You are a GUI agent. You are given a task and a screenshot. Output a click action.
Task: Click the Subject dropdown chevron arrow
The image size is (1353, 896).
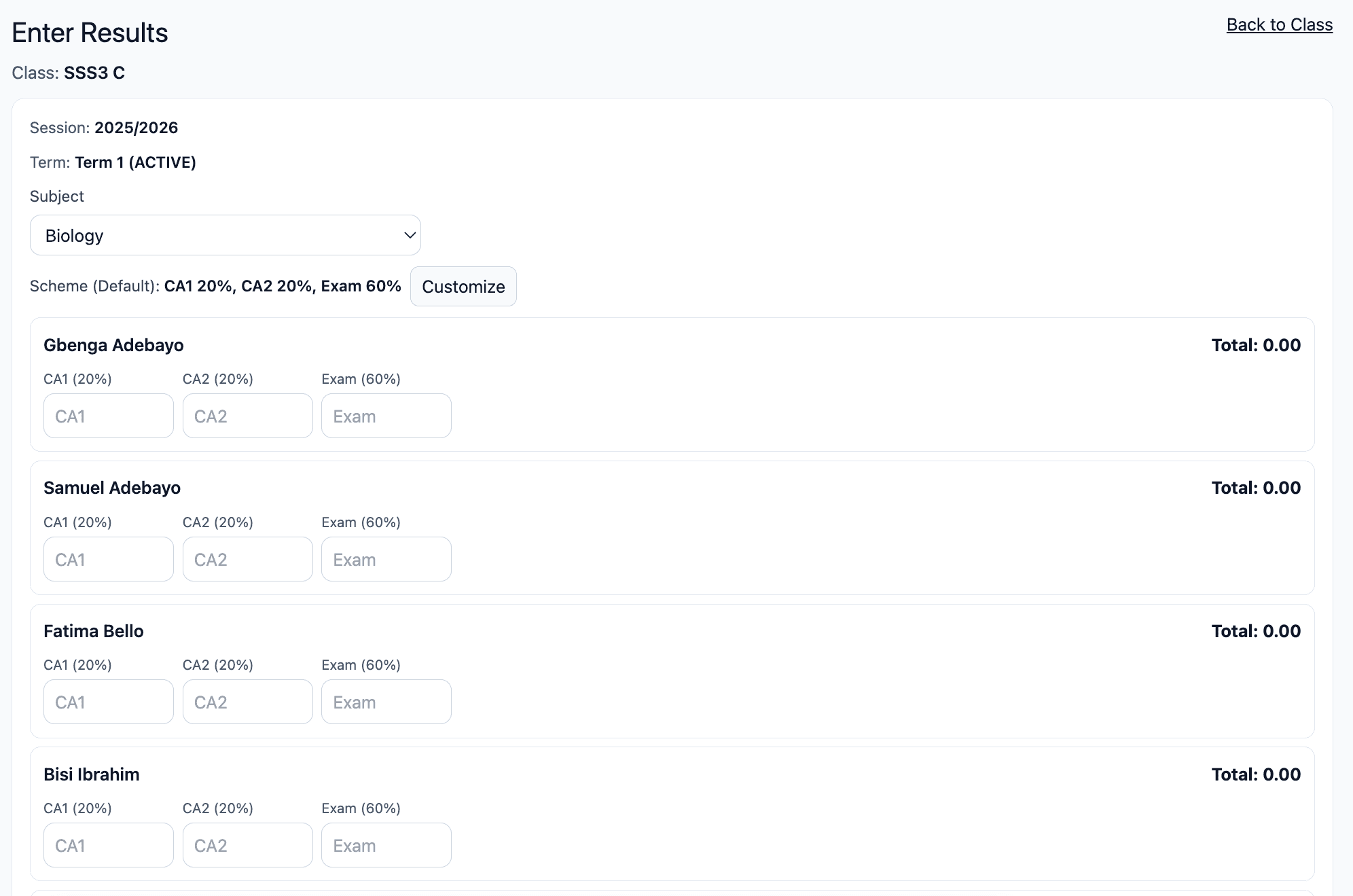click(x=410, y=235)
